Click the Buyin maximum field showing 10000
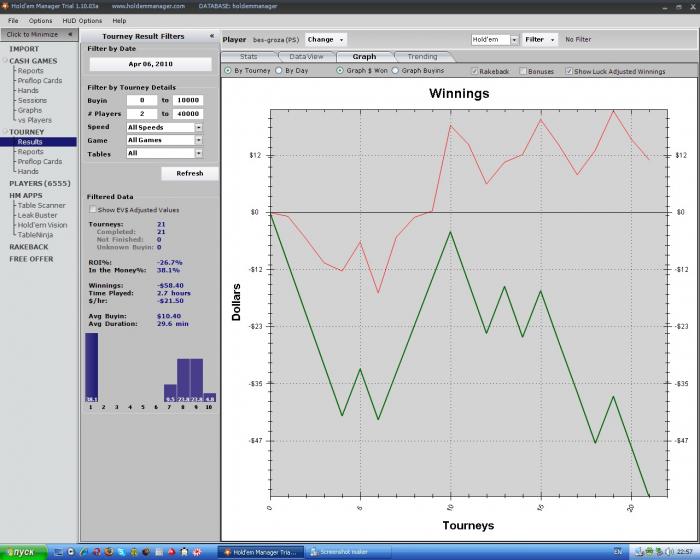700x560 pixels. pos(188,100)
